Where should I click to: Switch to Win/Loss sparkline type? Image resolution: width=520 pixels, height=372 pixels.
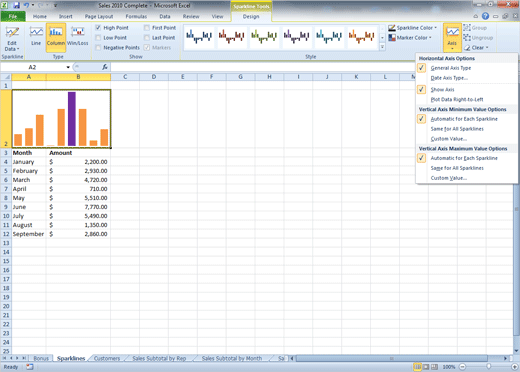tap(78, 37)
